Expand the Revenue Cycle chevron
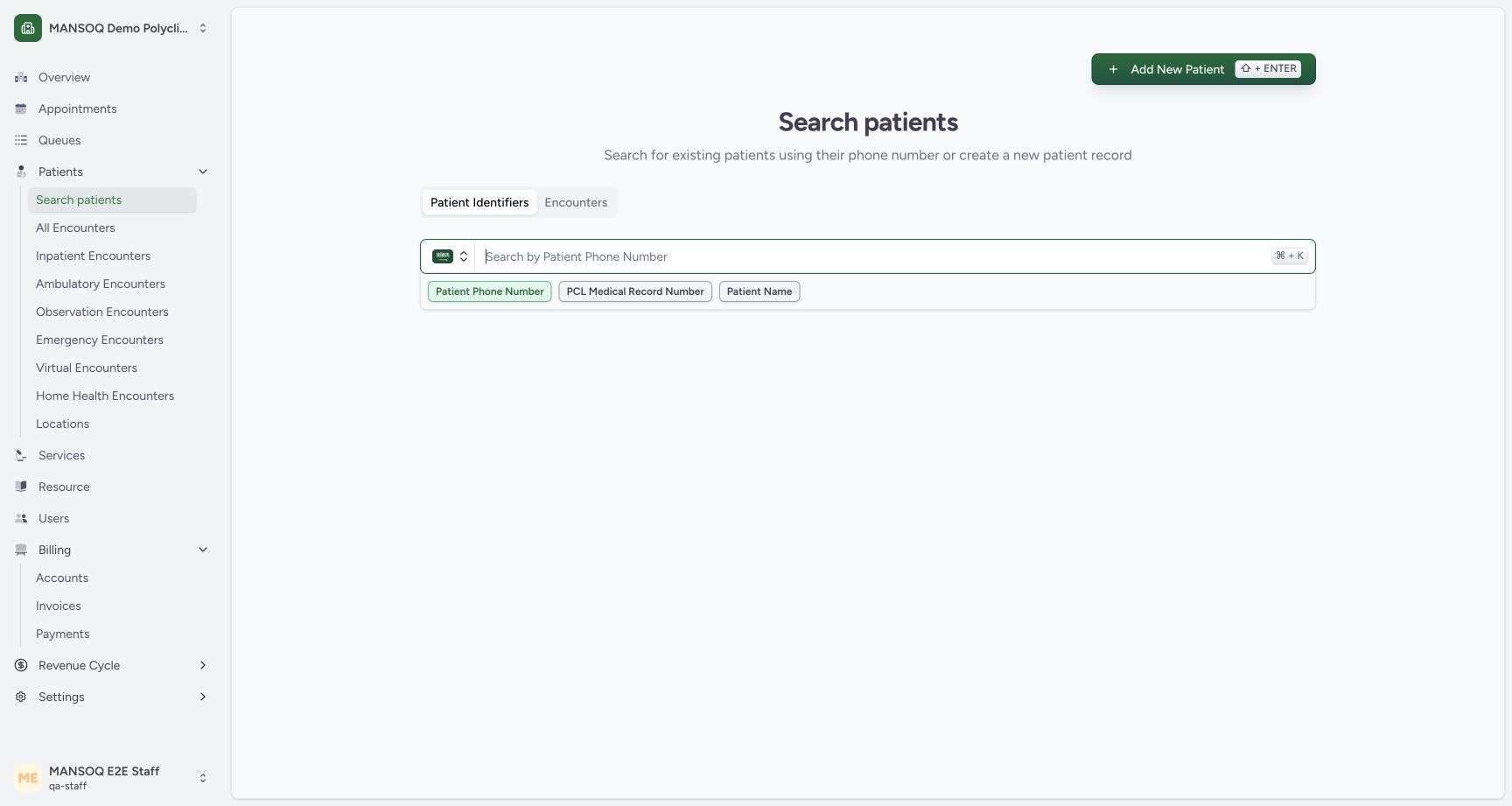Viewport: 1512px width, 806px height. click(x=203, y=665)
